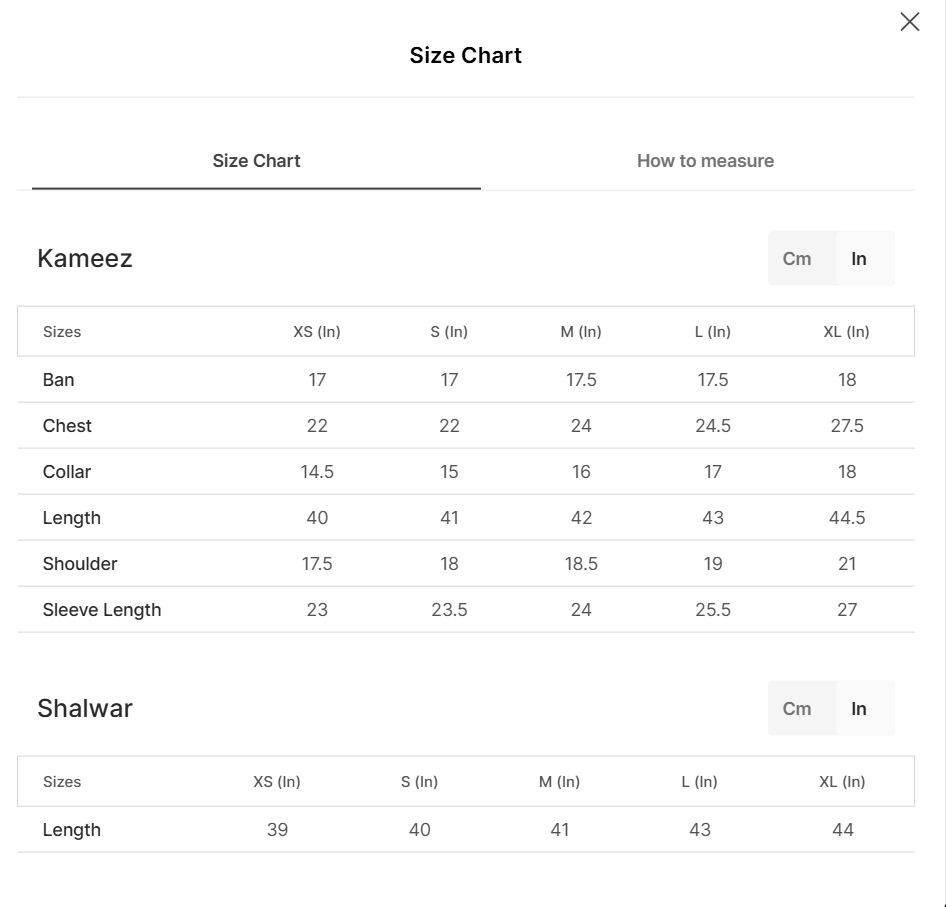Close the Size Chart dialog
Image resolution: width=946 pixels, height=907 pixels.
(909, 22)
